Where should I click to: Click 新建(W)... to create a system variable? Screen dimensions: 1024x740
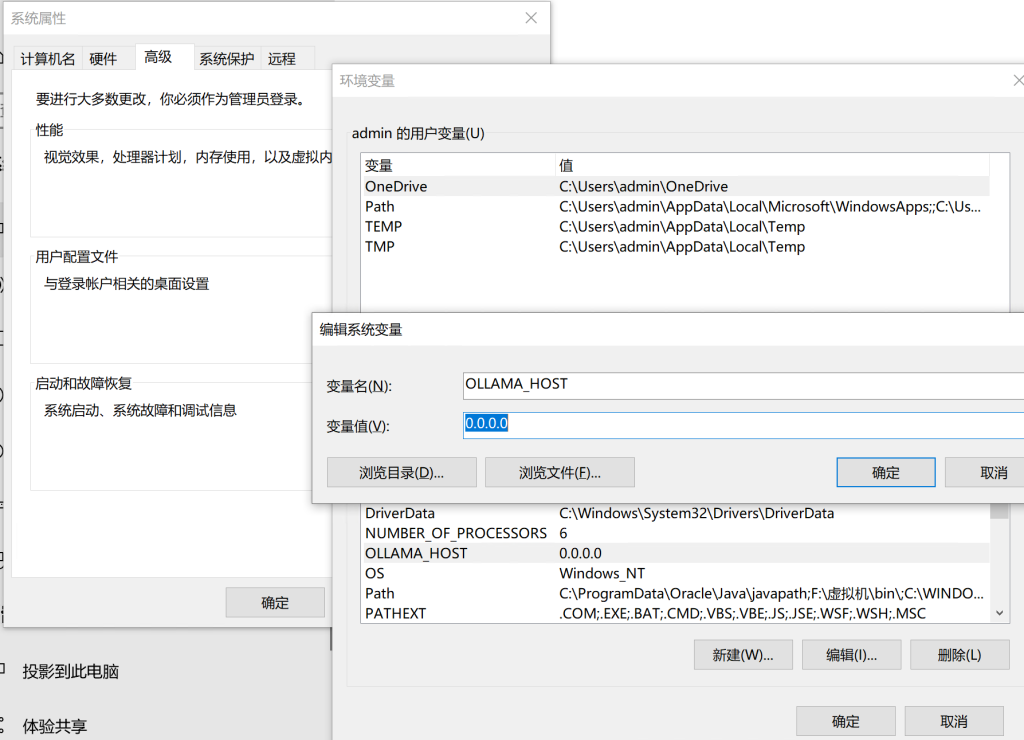[x=743, y=655]
